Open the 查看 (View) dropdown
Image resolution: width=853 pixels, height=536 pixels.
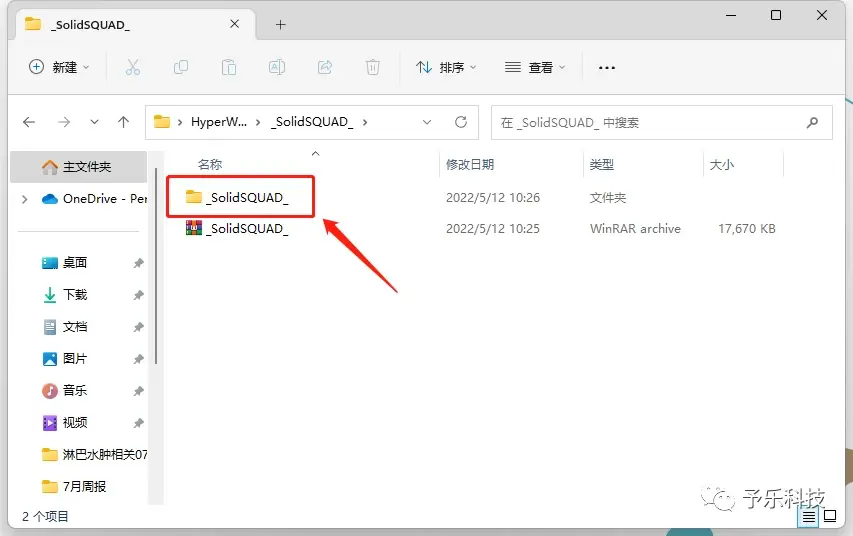coord(535,67)
